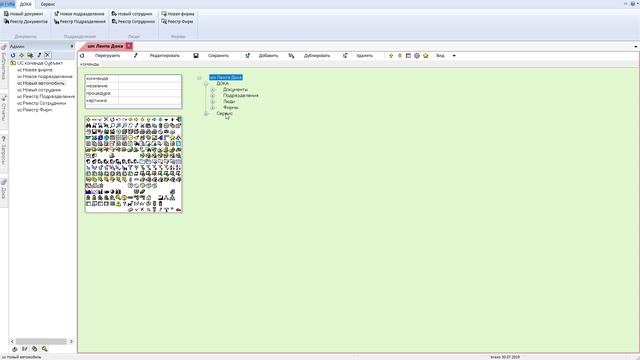Image resolution: width=640 pixels, height=360 pixels.
Task: Click the Новый документ ribbon button
Action: point(24,14)
